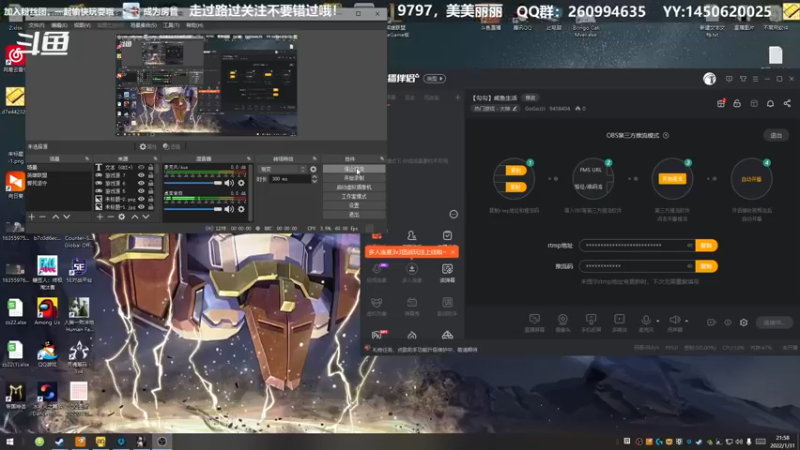Image resolution: width=800 pixels, height=450 pixels.
Task: Open the Tools menu in OBS
Action: tap(171, 25)
